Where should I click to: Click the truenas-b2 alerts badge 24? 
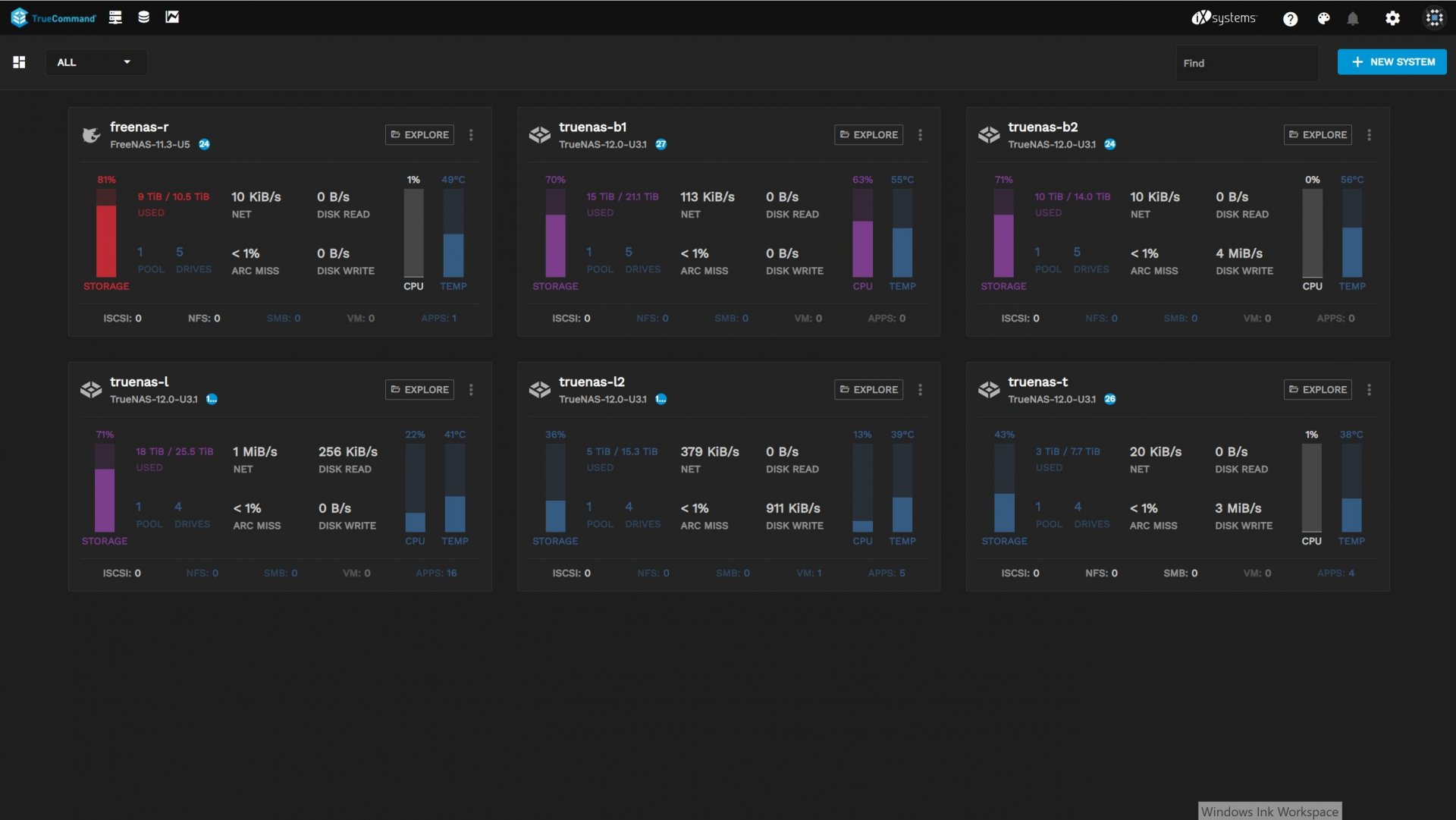pyautogui.click(x=1110, y=144)
